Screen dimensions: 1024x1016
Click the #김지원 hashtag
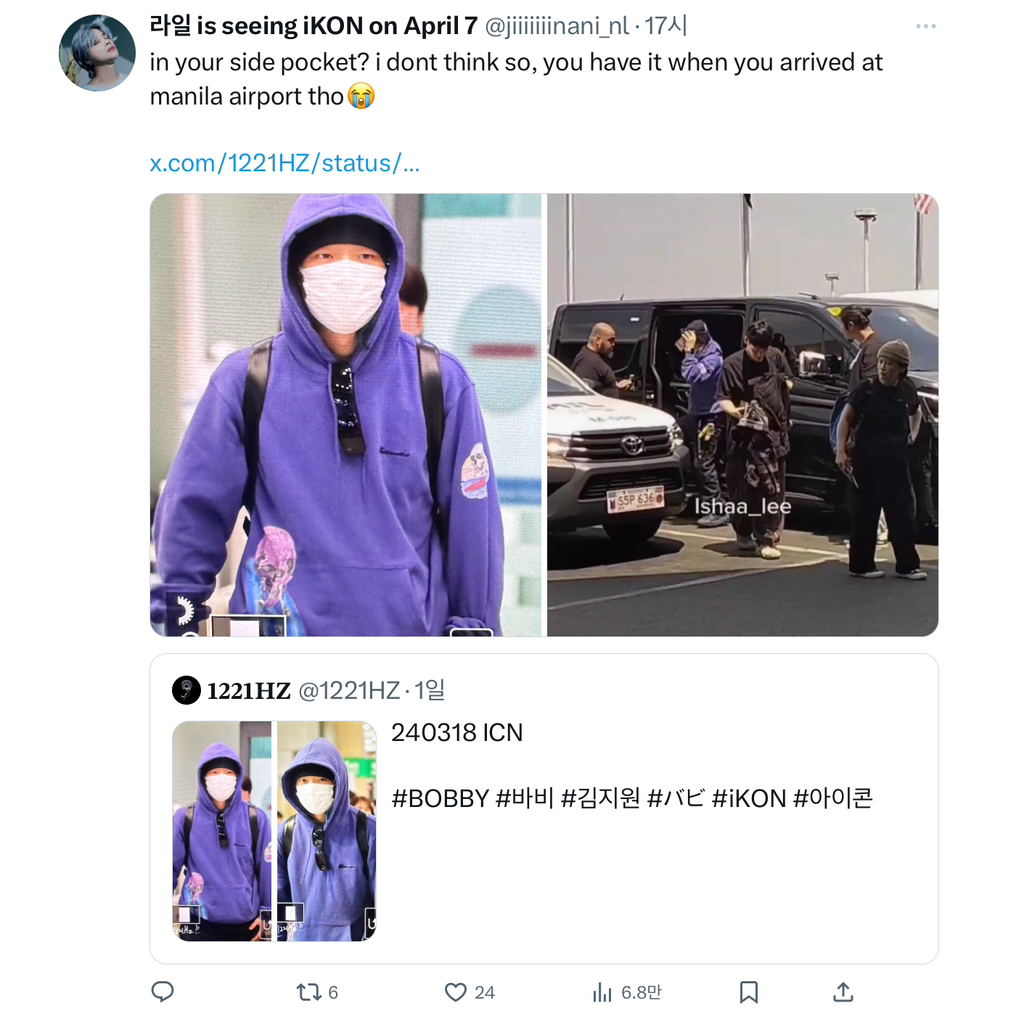(x=600, y=799)
